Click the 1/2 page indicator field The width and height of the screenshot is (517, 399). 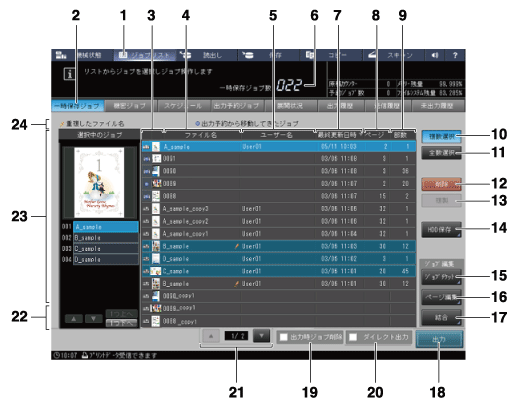click(x=236, y=336)
